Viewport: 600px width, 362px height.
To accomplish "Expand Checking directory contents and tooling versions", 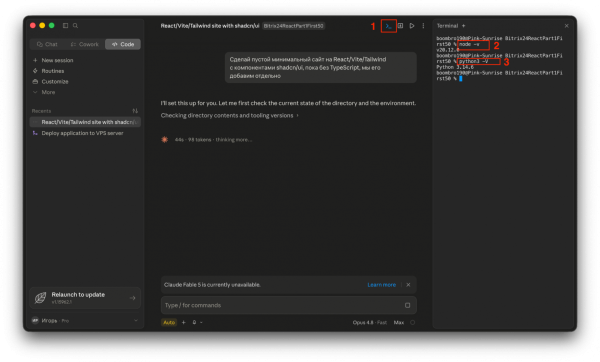I will [230, 116].
